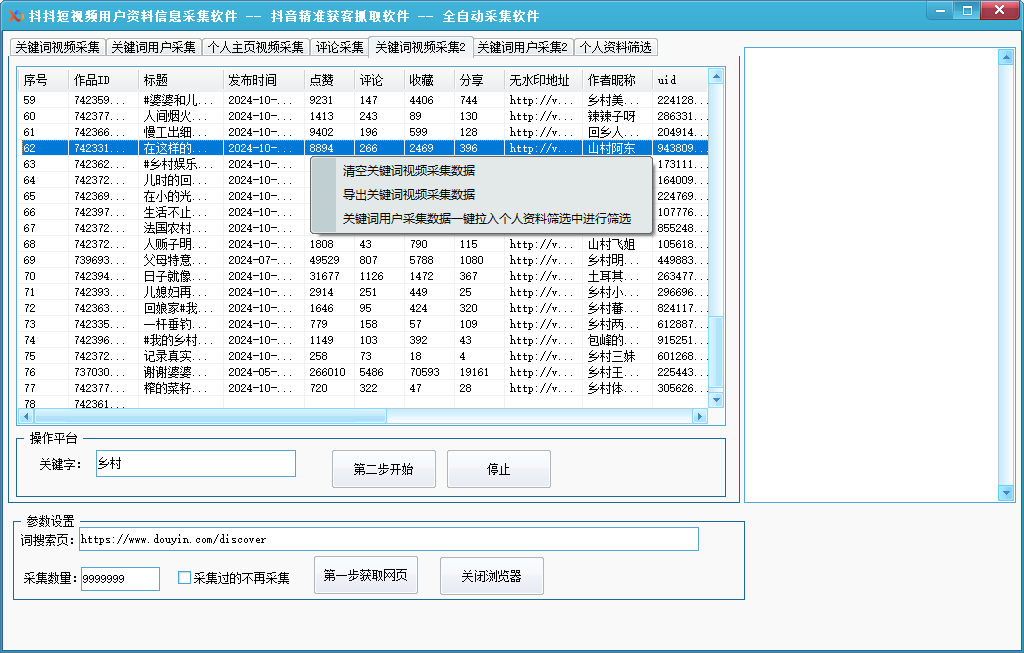
Task: Click 点赞 value 2914 in row 71
Action: 321,292
